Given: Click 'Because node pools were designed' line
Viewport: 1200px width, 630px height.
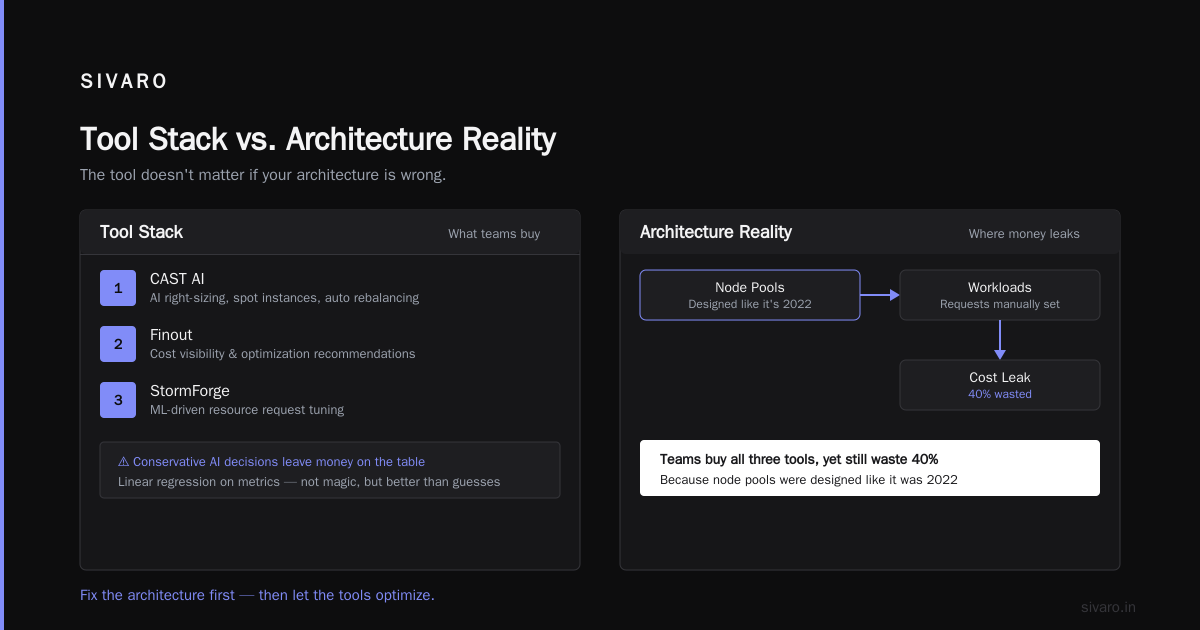Looking at the screenshot, I should click(809, 480).
